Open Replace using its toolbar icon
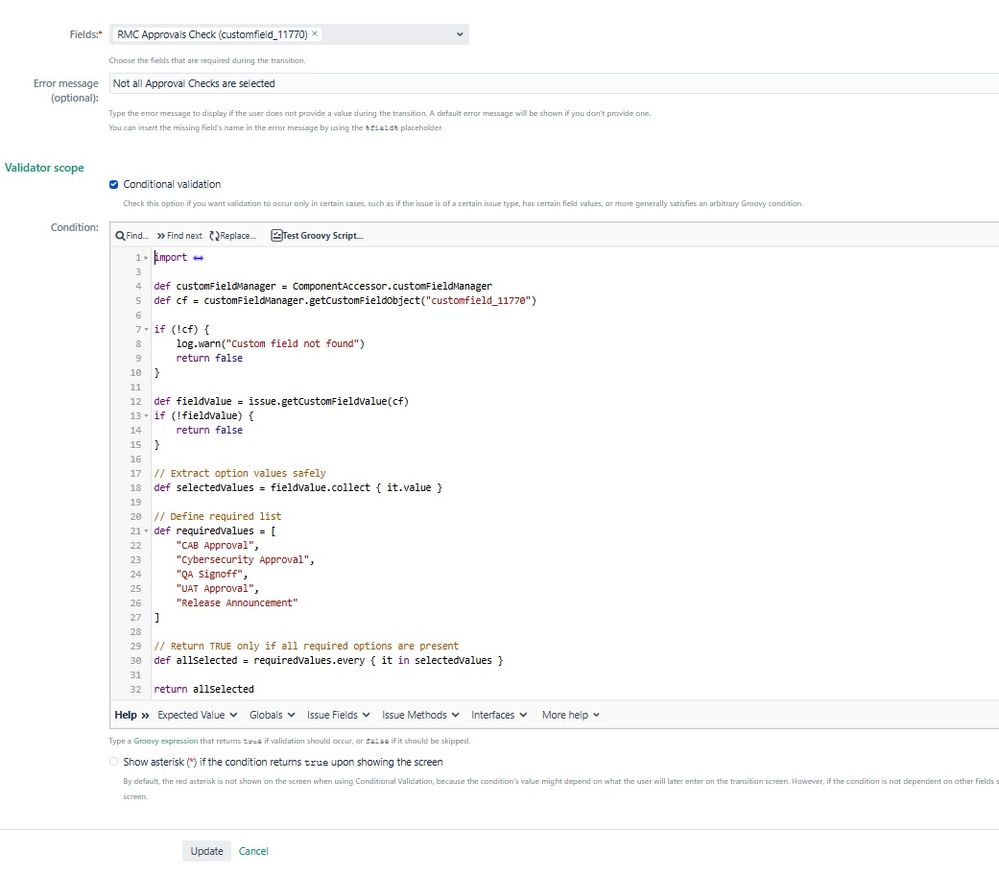999x870 pixels. click(215, 236)
